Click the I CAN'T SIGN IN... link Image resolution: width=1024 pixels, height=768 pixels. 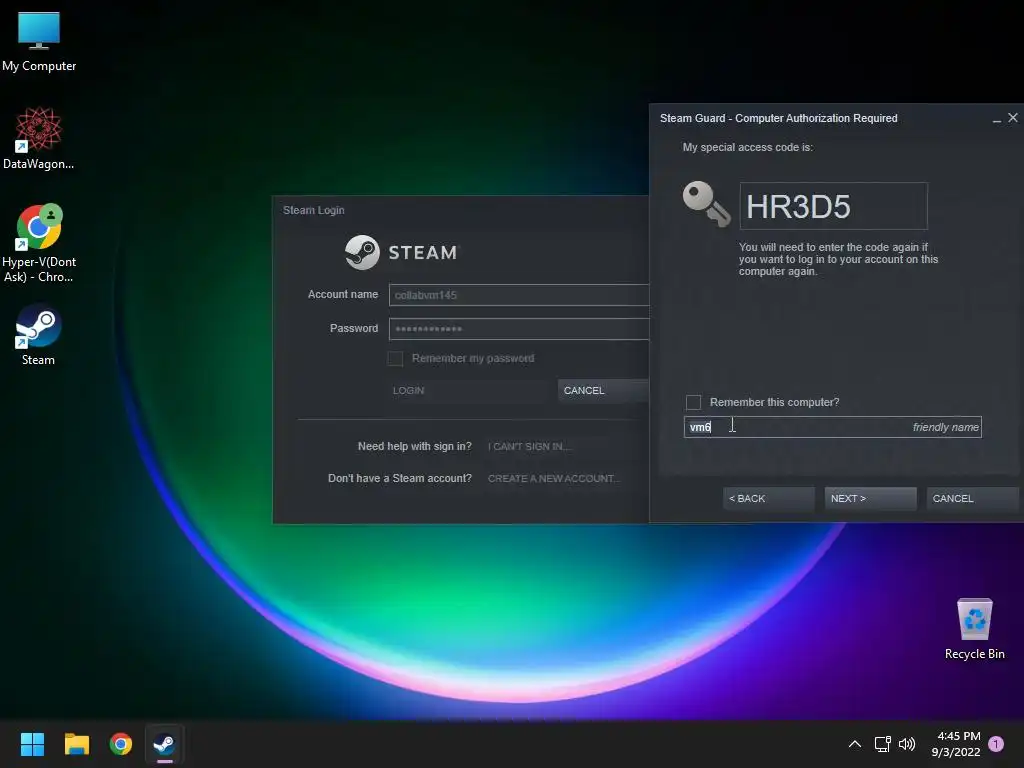click(x=530, y=447)
